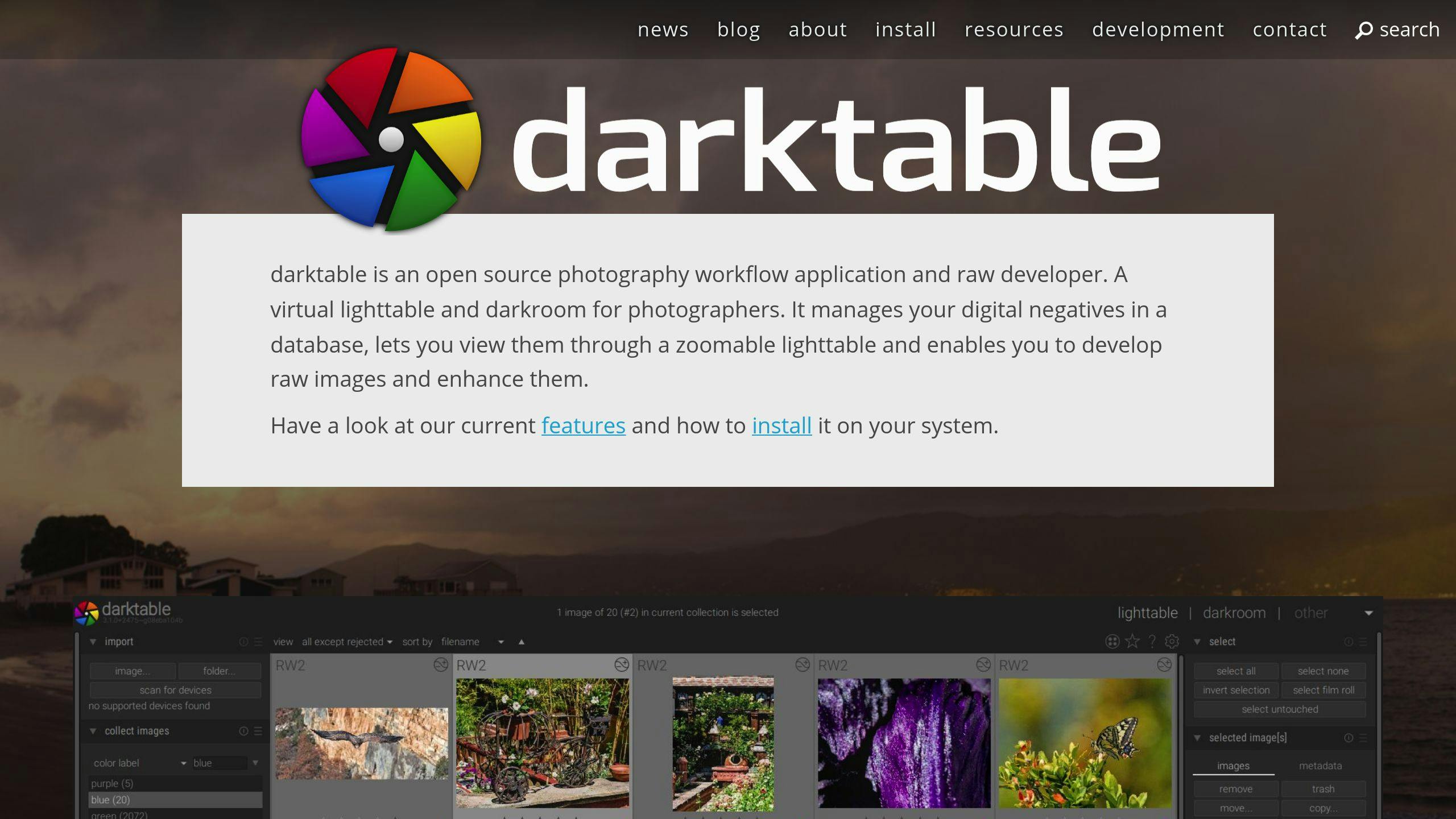Toggle star overlays icon in top toolbar
This screenshot has height=819, width=1456.
(1132, 642)
